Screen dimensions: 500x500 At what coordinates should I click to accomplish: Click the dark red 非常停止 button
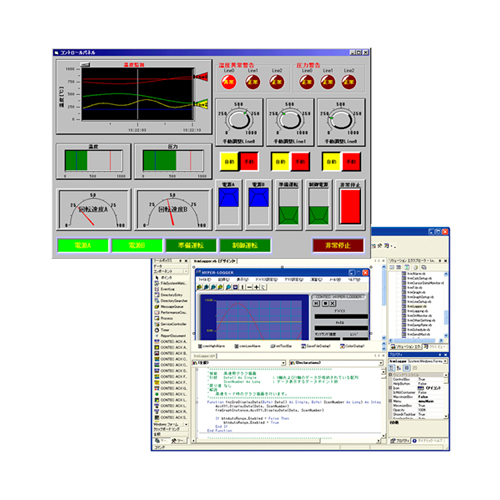(x=338, y=245)
